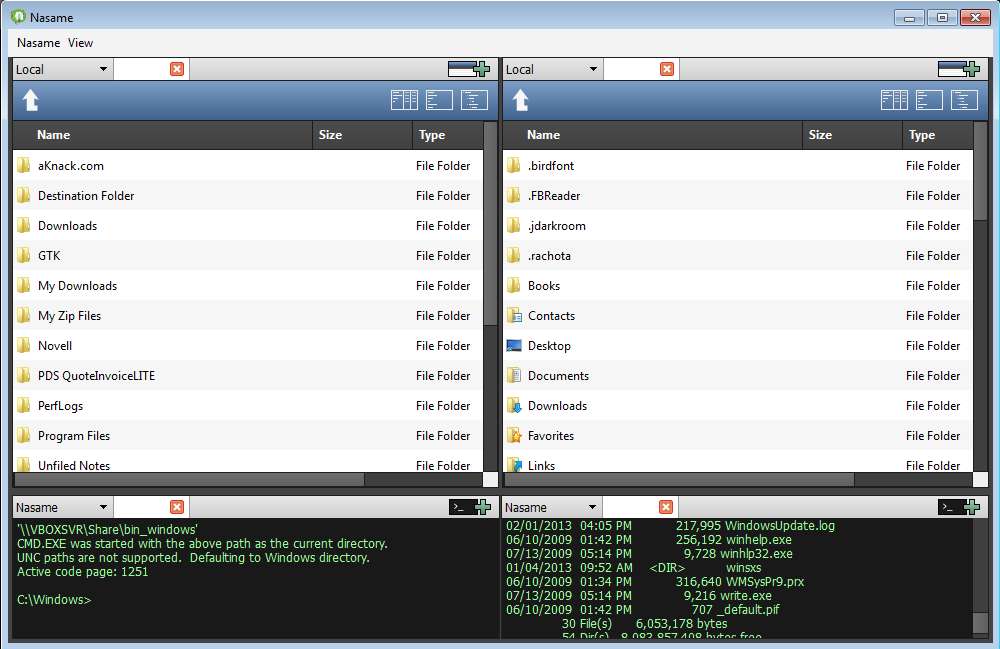
Task: Close the tab in top-left Local pane
Action: click(177, 69)
